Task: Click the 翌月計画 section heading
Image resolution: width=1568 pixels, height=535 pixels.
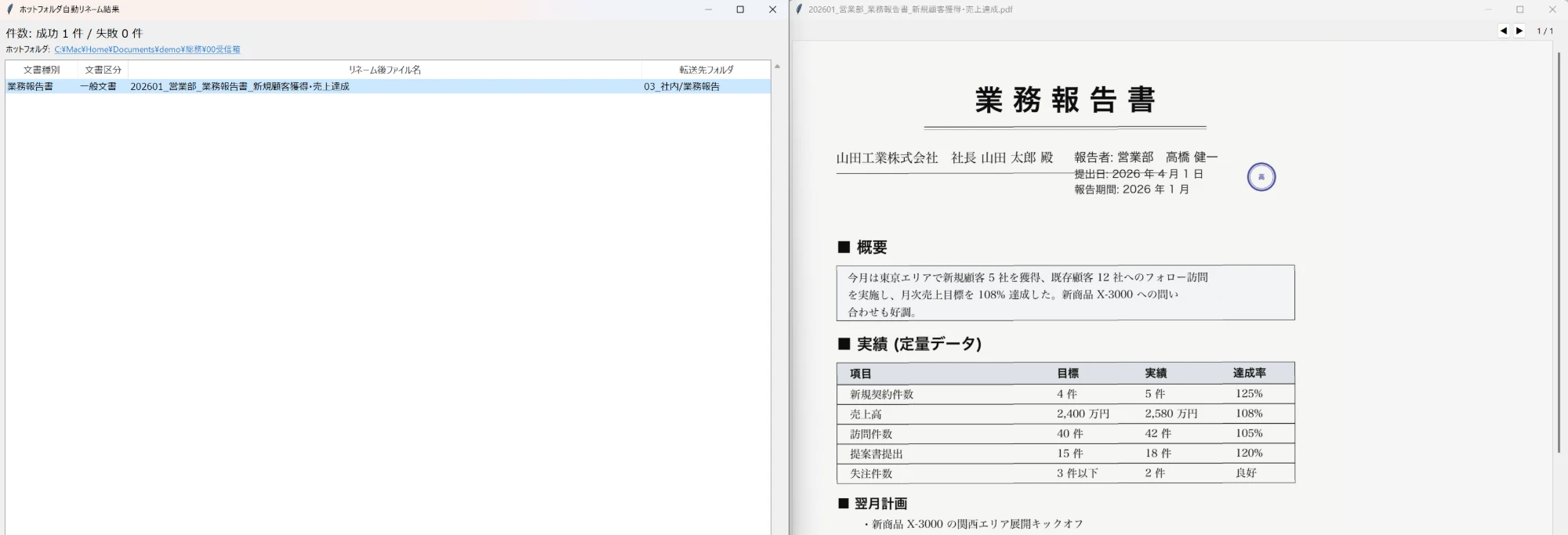Action: tap(873, 504)
